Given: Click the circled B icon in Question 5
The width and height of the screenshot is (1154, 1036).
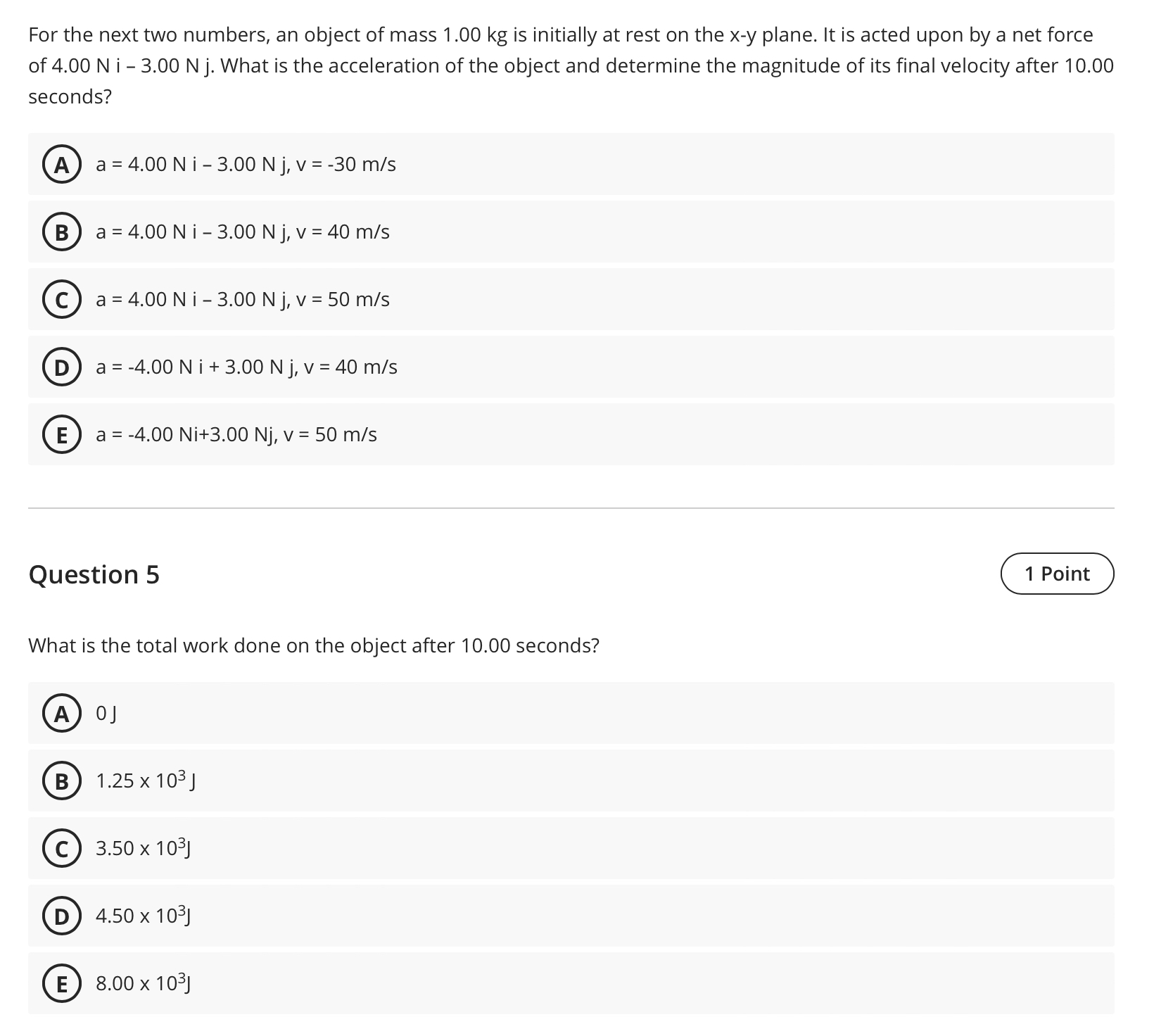Looking at the screenshot, I should [62, 781].
